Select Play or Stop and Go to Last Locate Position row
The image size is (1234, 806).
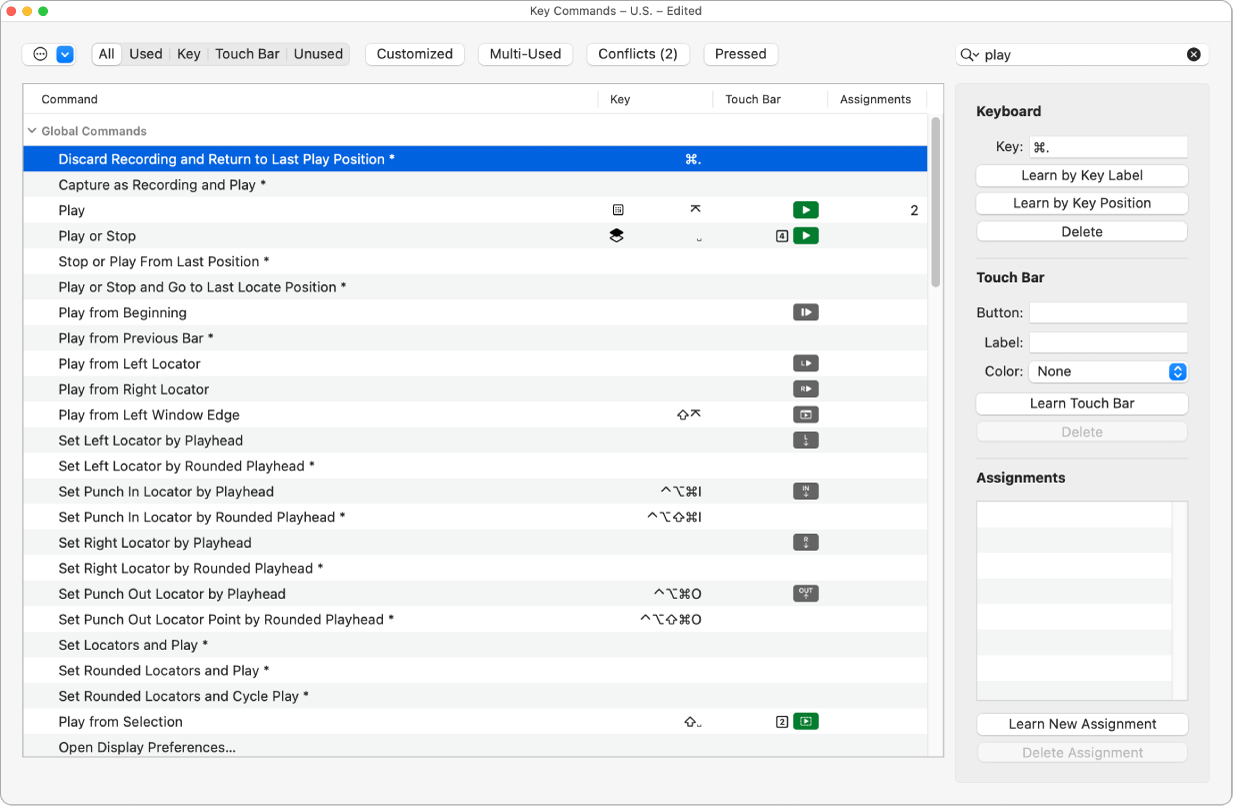click(475, 287)
